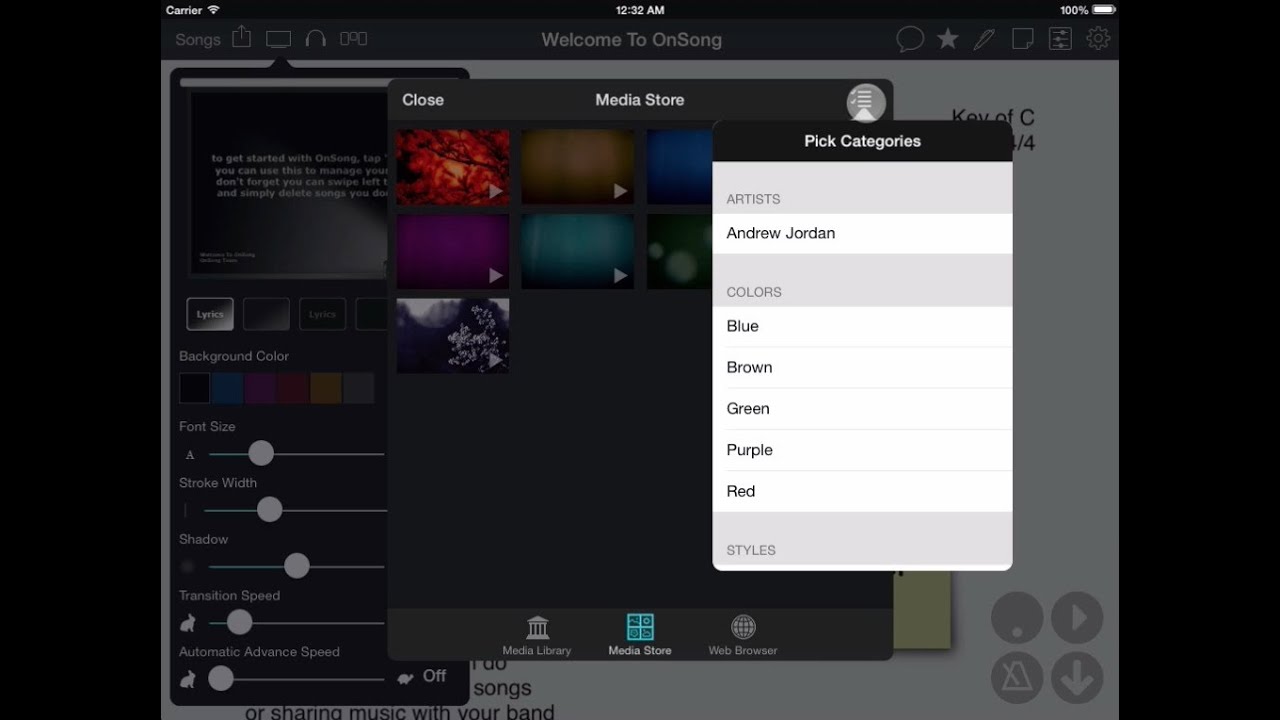Tap the small A font size icon
Screen dimensions: 1280x720
[190, 455]
